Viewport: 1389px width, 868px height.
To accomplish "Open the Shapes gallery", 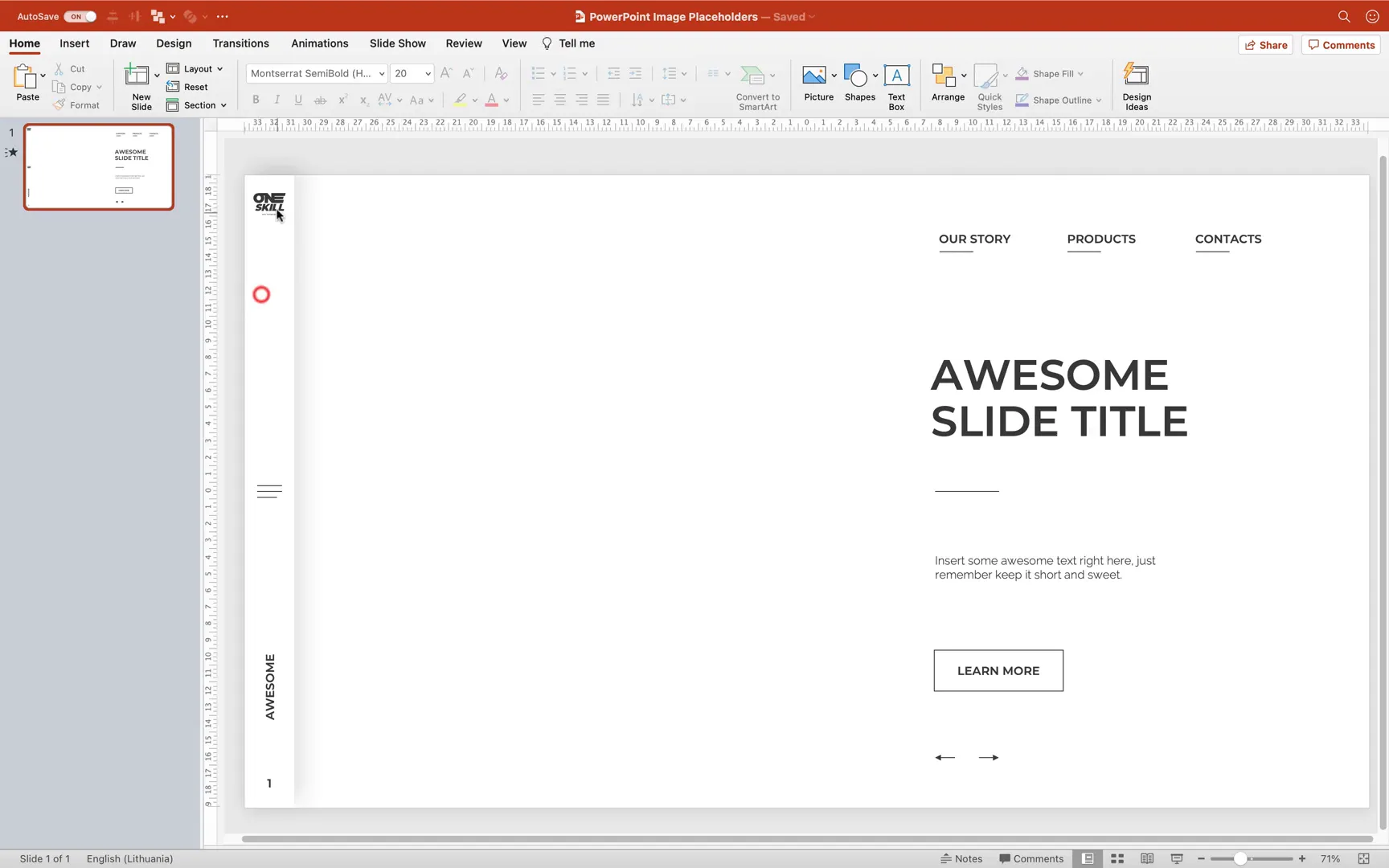I will (x=859, y=84).
